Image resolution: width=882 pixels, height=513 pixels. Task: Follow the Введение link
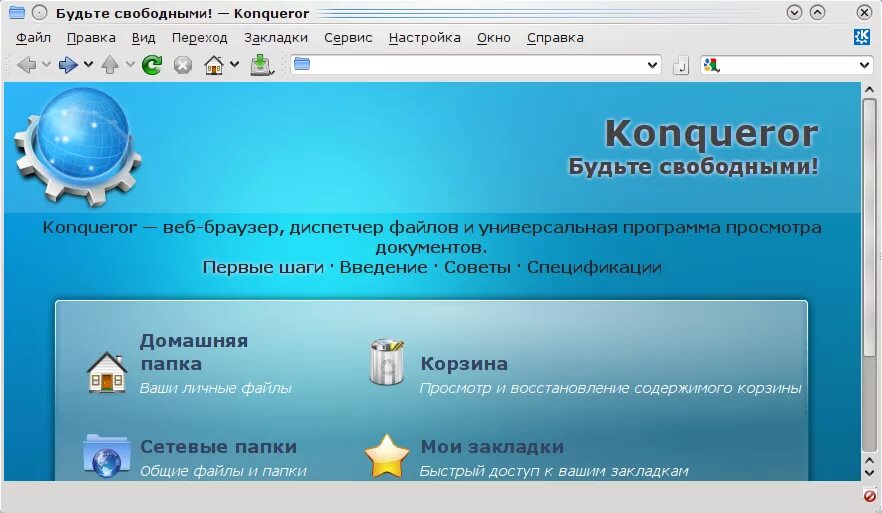pyautogui.click(x=384, y=267)
